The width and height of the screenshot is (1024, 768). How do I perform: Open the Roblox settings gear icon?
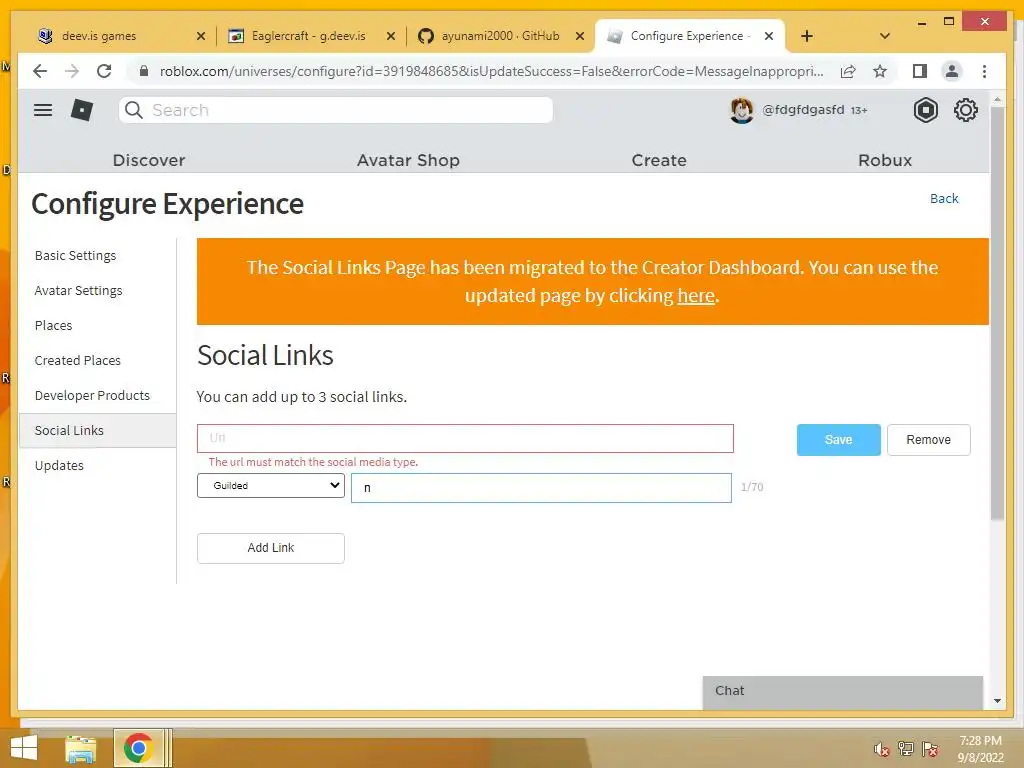pyautogui.click(x=965, y=110)
